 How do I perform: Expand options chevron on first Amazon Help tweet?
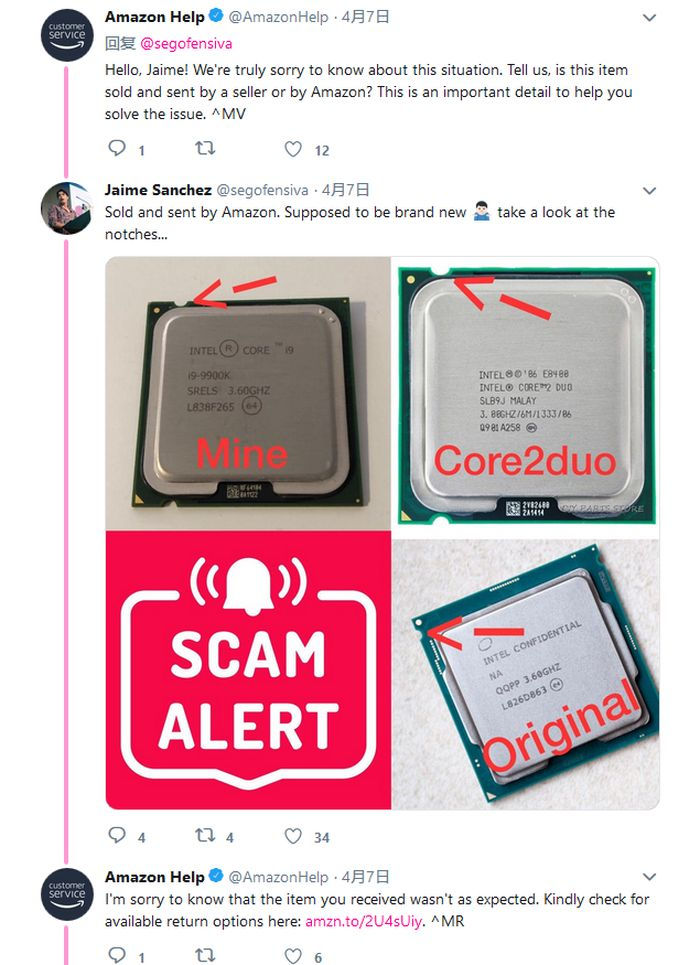pyautogui.click(x=649, y=18)
